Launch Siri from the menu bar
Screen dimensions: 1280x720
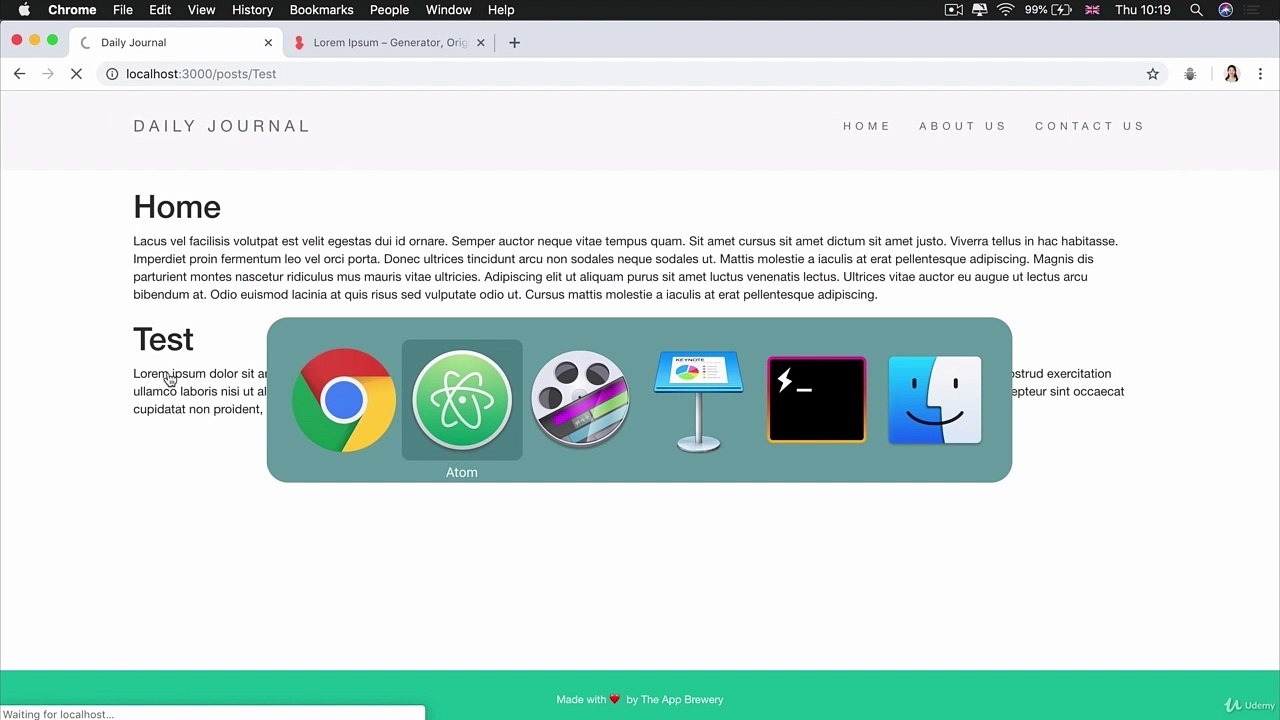[1226, 10]
